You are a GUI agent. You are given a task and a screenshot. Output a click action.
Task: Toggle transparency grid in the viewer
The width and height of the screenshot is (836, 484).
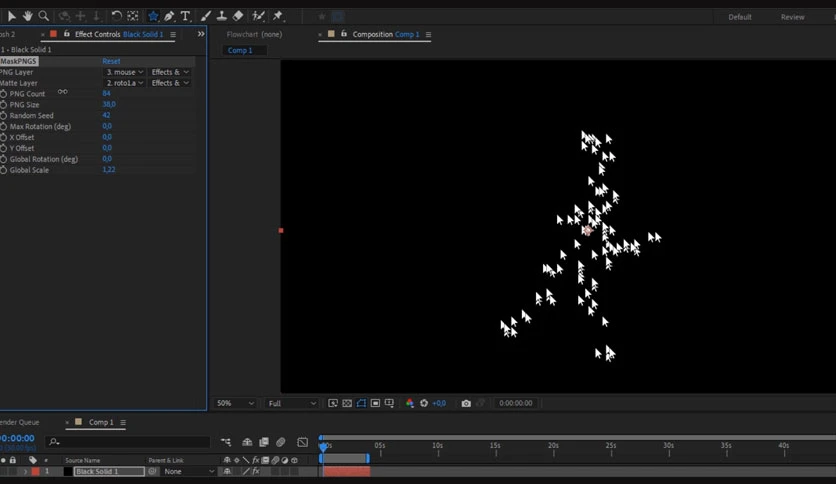[x=347, y=404]
